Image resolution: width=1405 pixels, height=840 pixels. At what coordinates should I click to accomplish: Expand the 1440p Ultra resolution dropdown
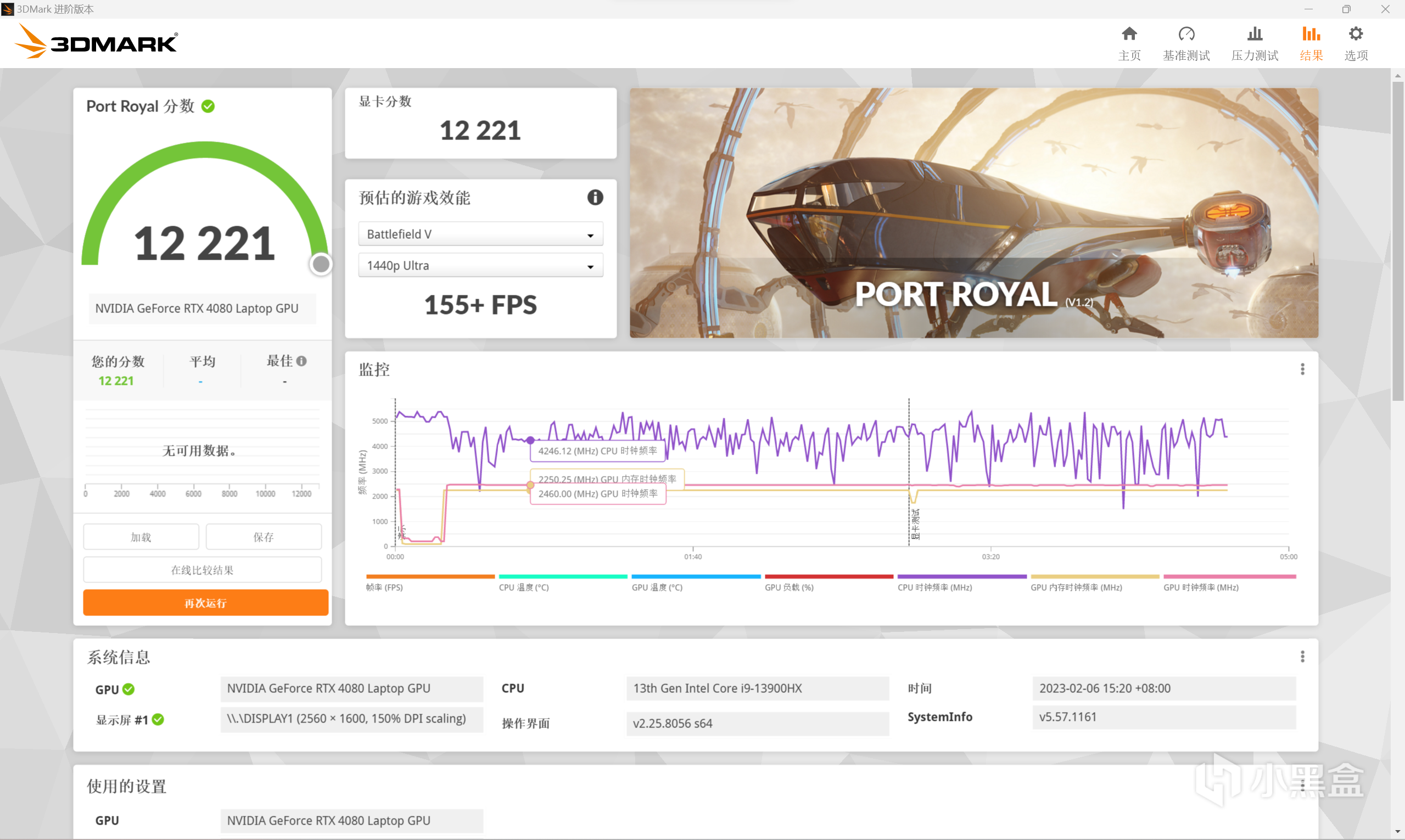tap(480, 265)
